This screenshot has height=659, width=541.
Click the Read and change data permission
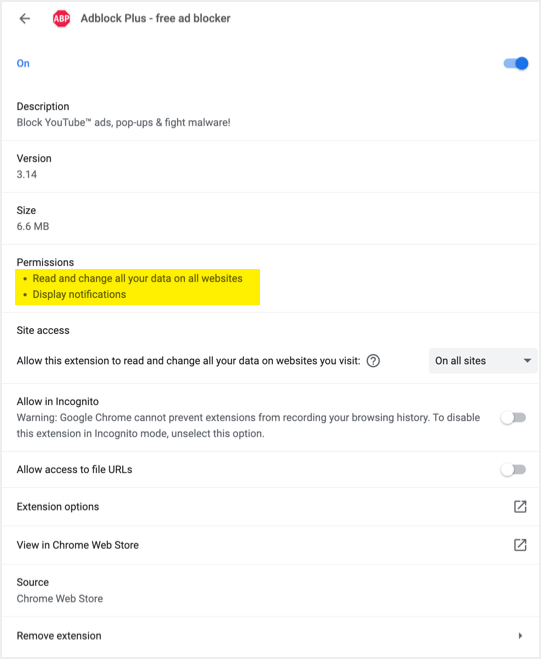137,278
